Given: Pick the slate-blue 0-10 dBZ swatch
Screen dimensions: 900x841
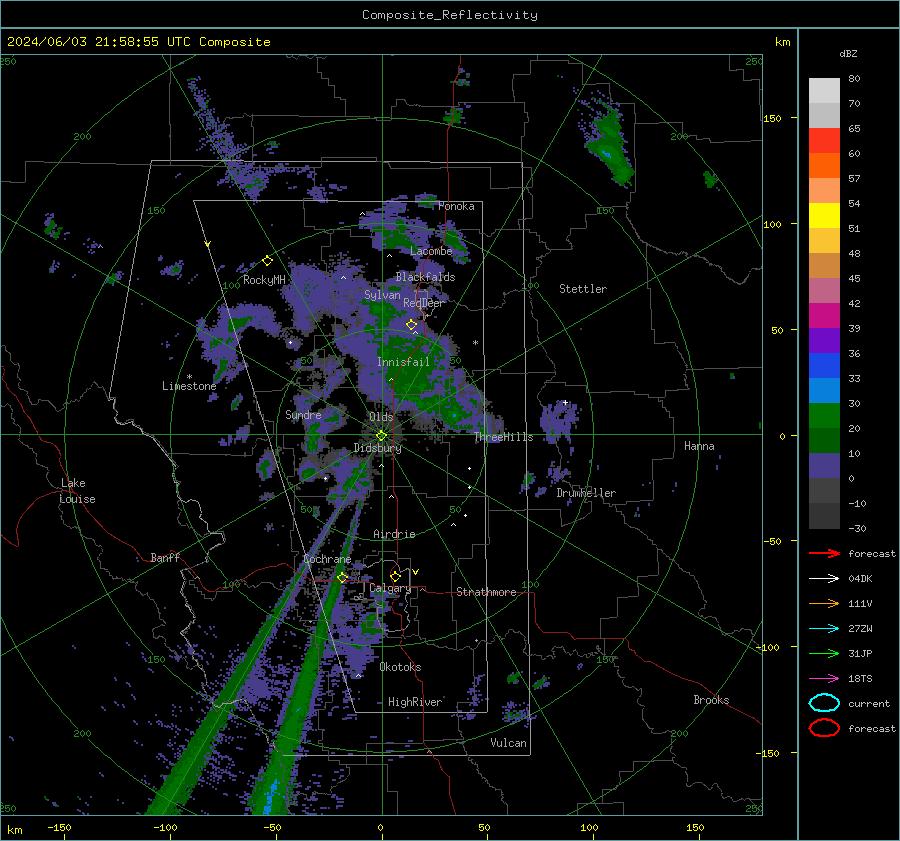Looking at the screenshot, I should (x=824, y=465).
